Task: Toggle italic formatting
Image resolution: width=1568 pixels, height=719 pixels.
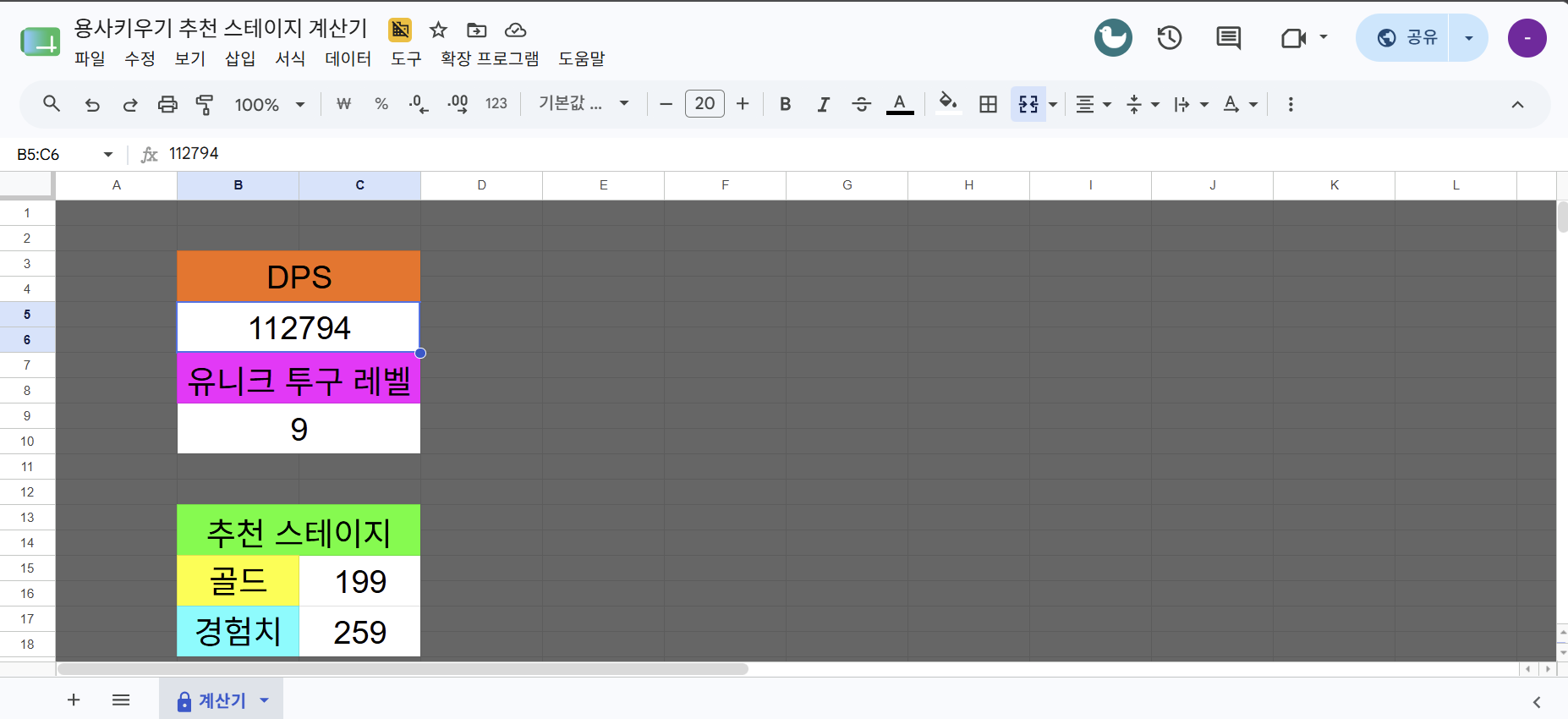Action: click(823, 104)
